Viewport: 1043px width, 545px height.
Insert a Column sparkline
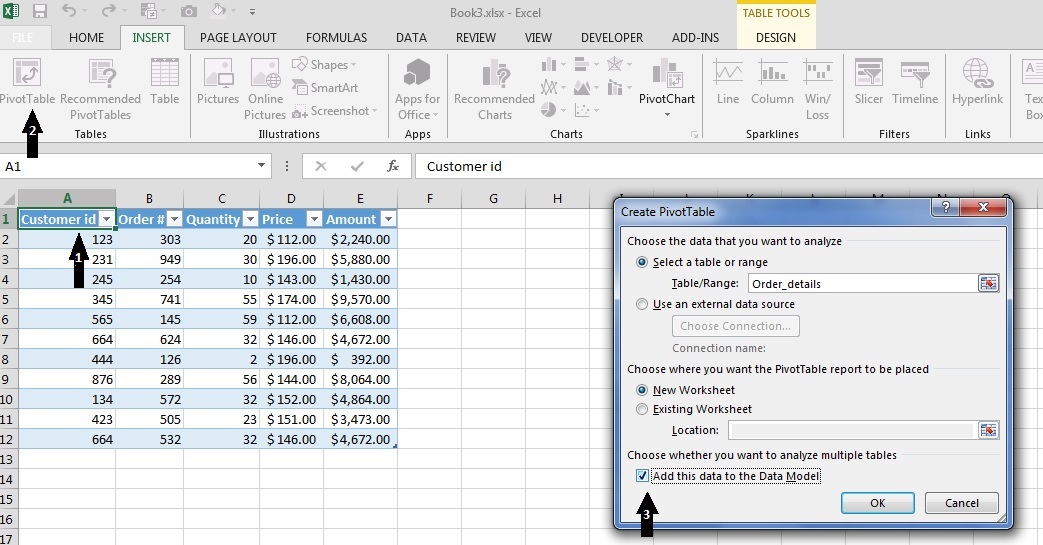tap(772, 82)
